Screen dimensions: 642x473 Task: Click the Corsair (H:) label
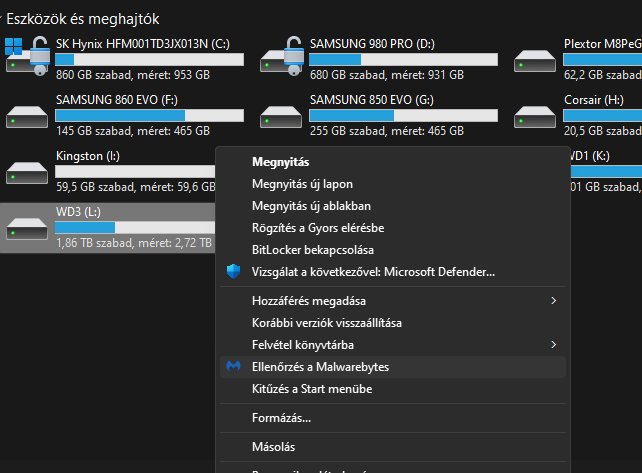pyautogui.click(x=594, y=100)
